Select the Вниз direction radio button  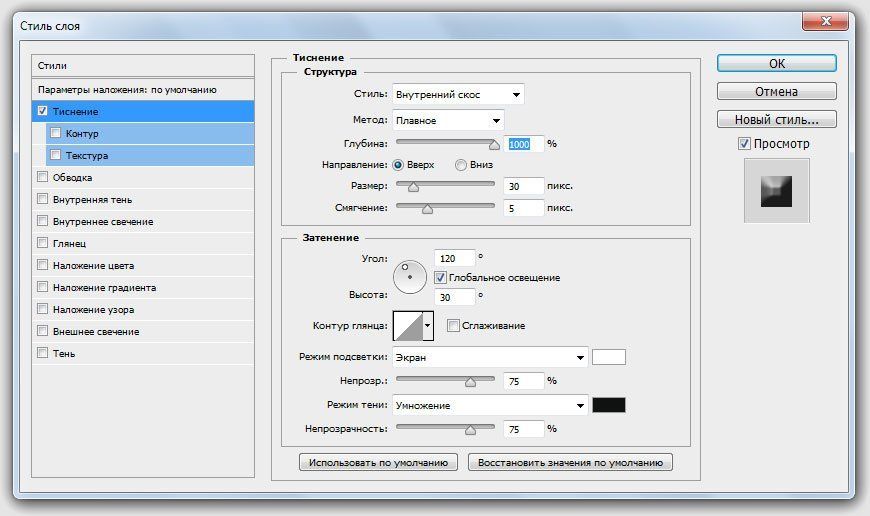(x=461, y=165)
